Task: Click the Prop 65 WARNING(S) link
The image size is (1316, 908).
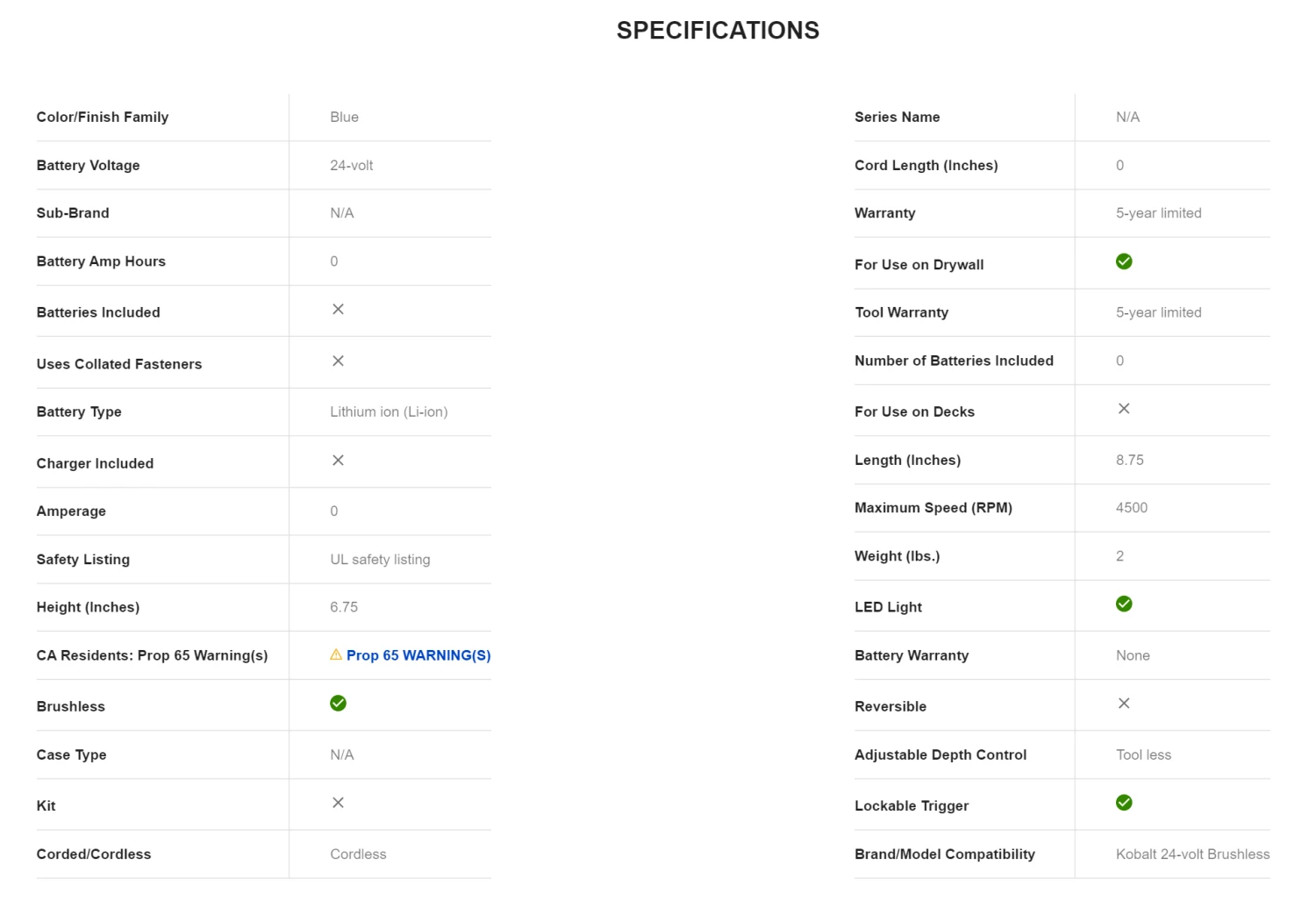Action: (418, 655)
